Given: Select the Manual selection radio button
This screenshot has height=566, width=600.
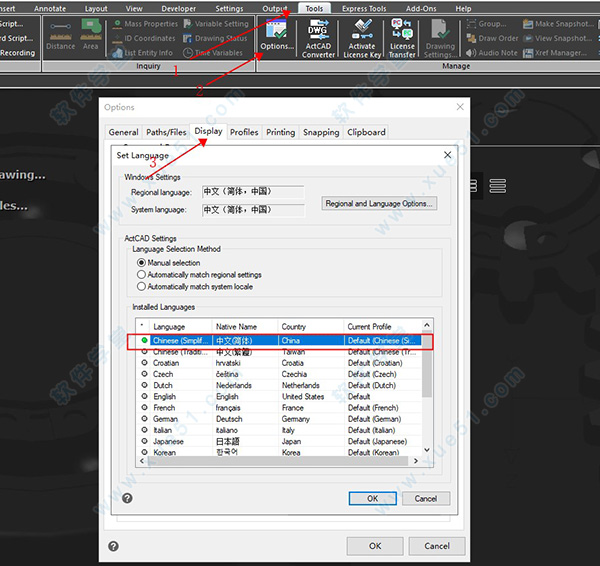Looking at the screenshot, I should click(x=141, y=263).
